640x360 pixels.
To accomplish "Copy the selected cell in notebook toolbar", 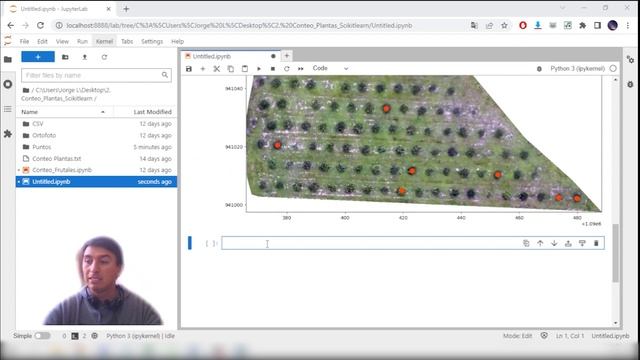I will pyautogui.click(x=231, y=69).
